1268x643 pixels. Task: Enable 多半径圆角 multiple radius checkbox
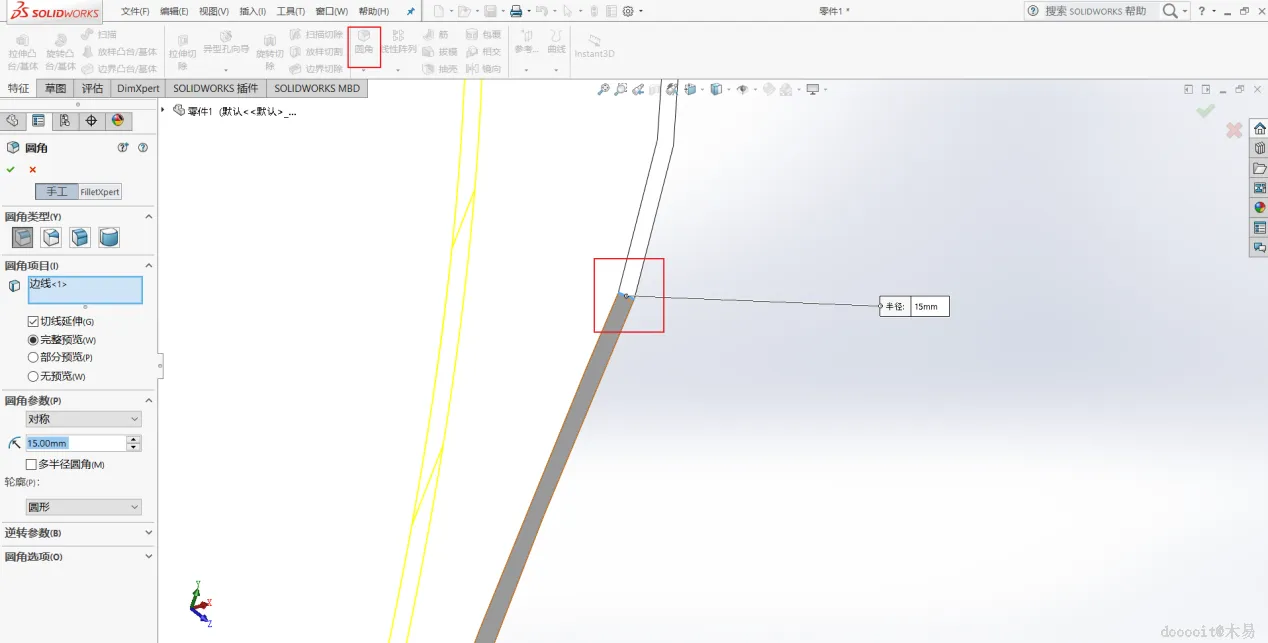(31, 464)
